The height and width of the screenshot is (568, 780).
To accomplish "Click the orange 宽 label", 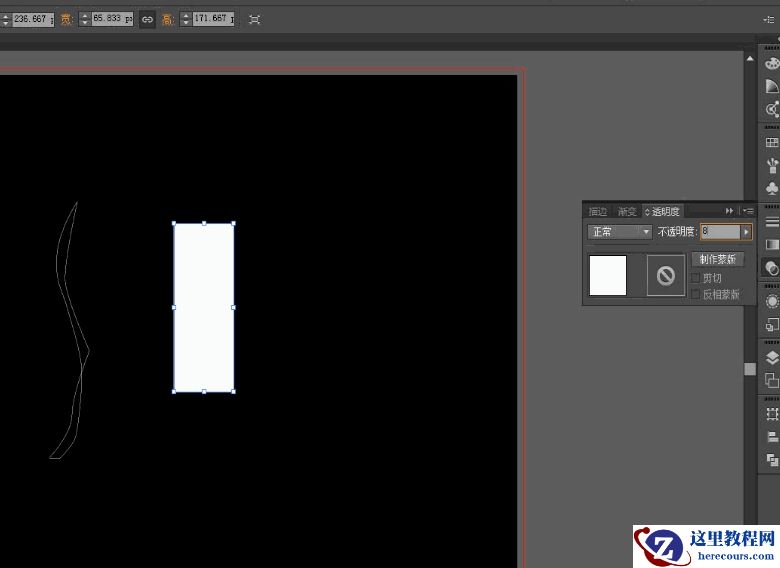I will pos(67,19).
